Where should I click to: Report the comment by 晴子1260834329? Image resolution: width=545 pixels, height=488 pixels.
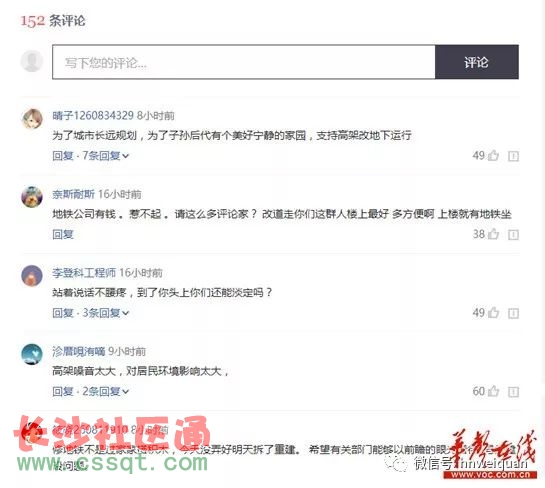click(513, 156)
